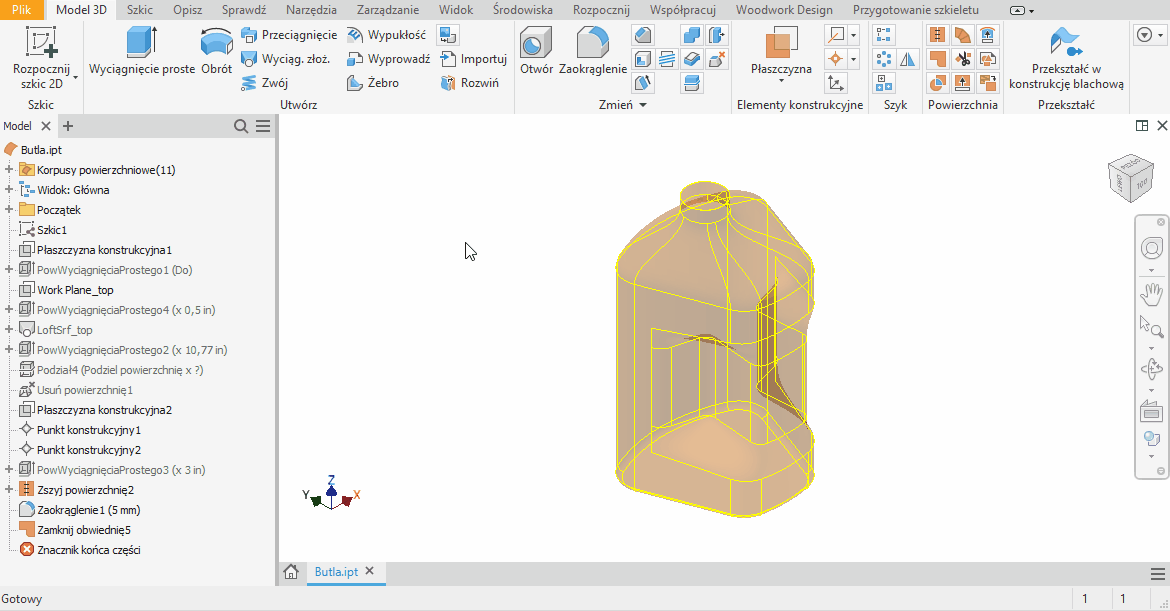Expand the Korpusy powierzchniowe(11) node
1170x611 pixels.
[x=9, y=170]
